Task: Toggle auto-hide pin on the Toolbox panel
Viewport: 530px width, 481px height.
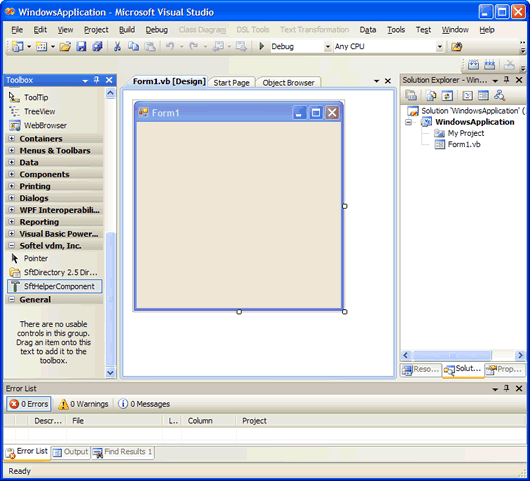Action: pyautogui.click(x=97, y=80)
